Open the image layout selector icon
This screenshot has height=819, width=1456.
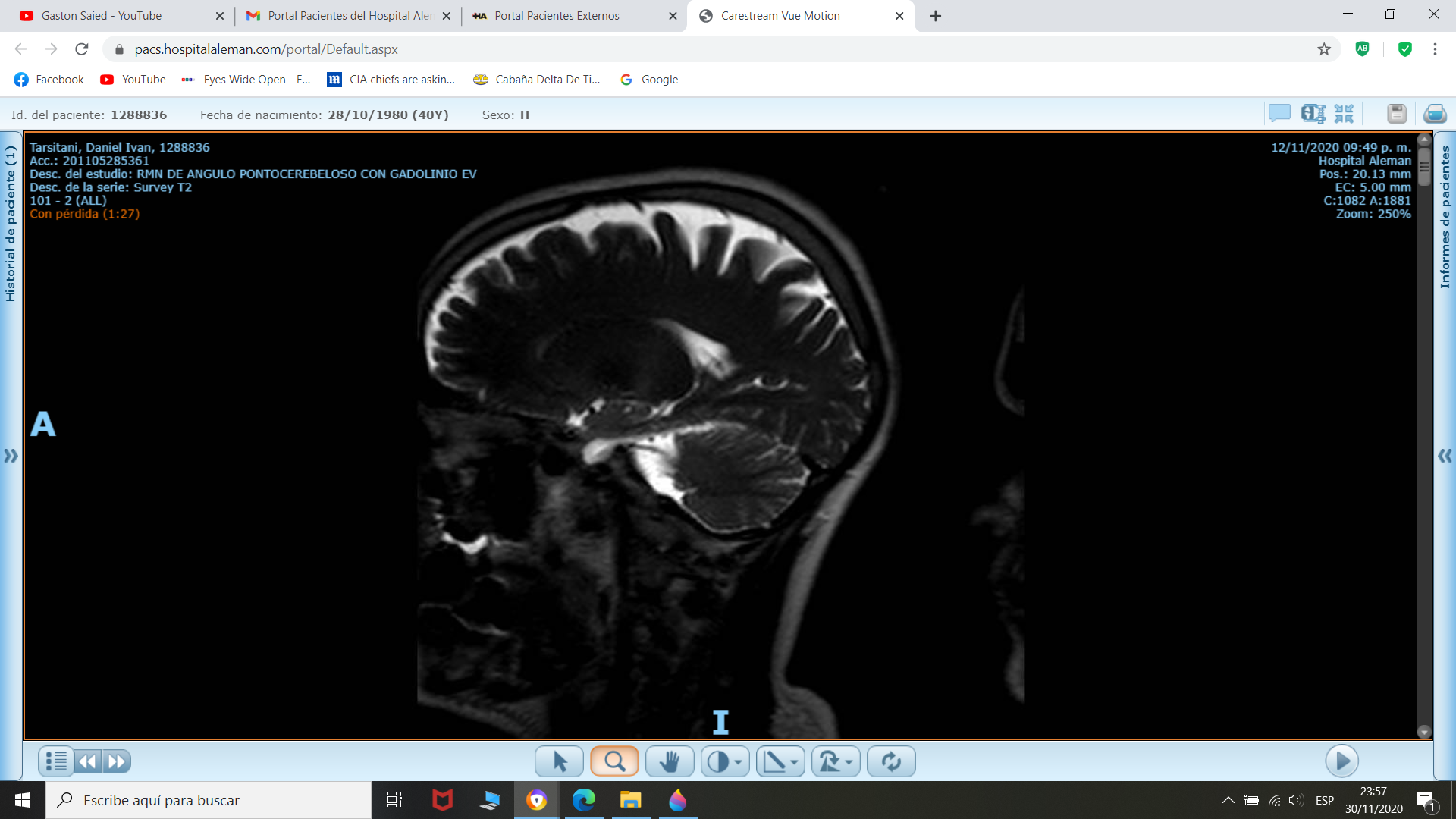[x=1313, y=114]
